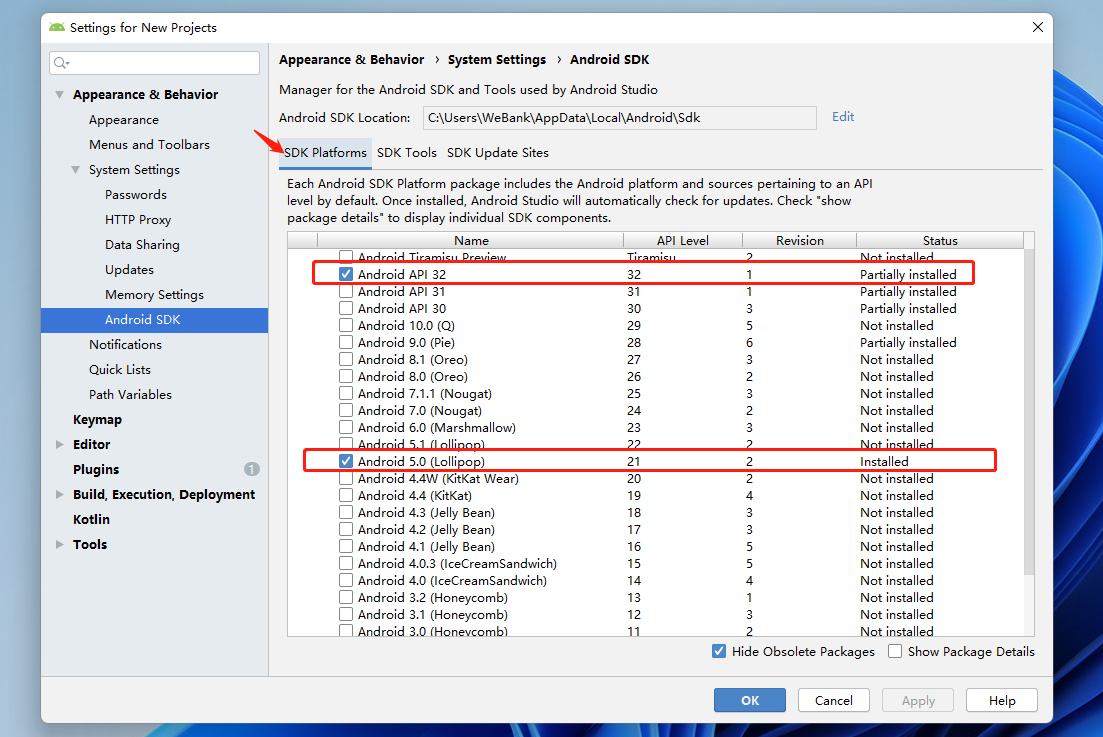Select Appearance in settings tree
The height and width of the screenshot is (737, 1103).
point(124,120)
